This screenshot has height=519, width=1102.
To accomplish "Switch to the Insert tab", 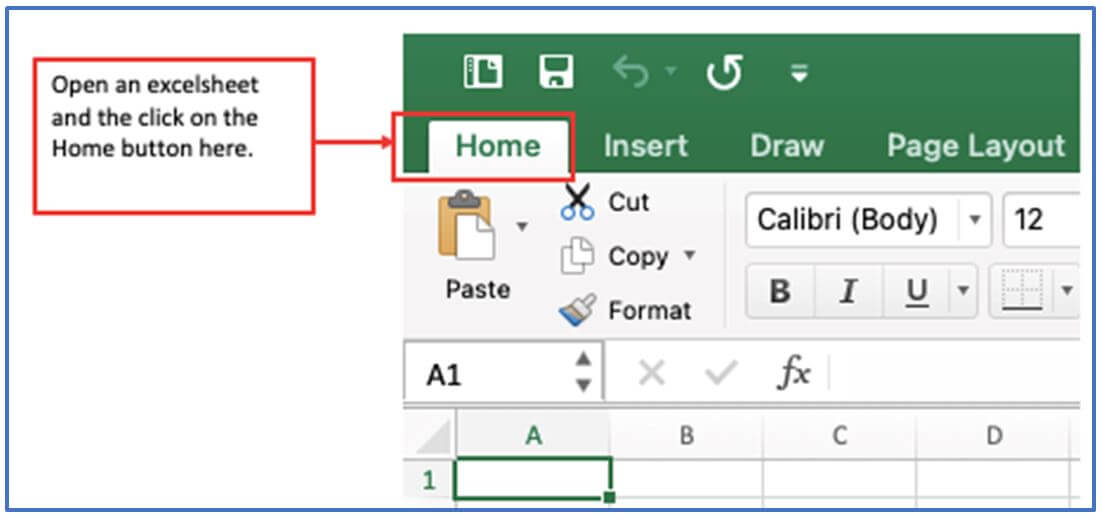I will 645,146.
